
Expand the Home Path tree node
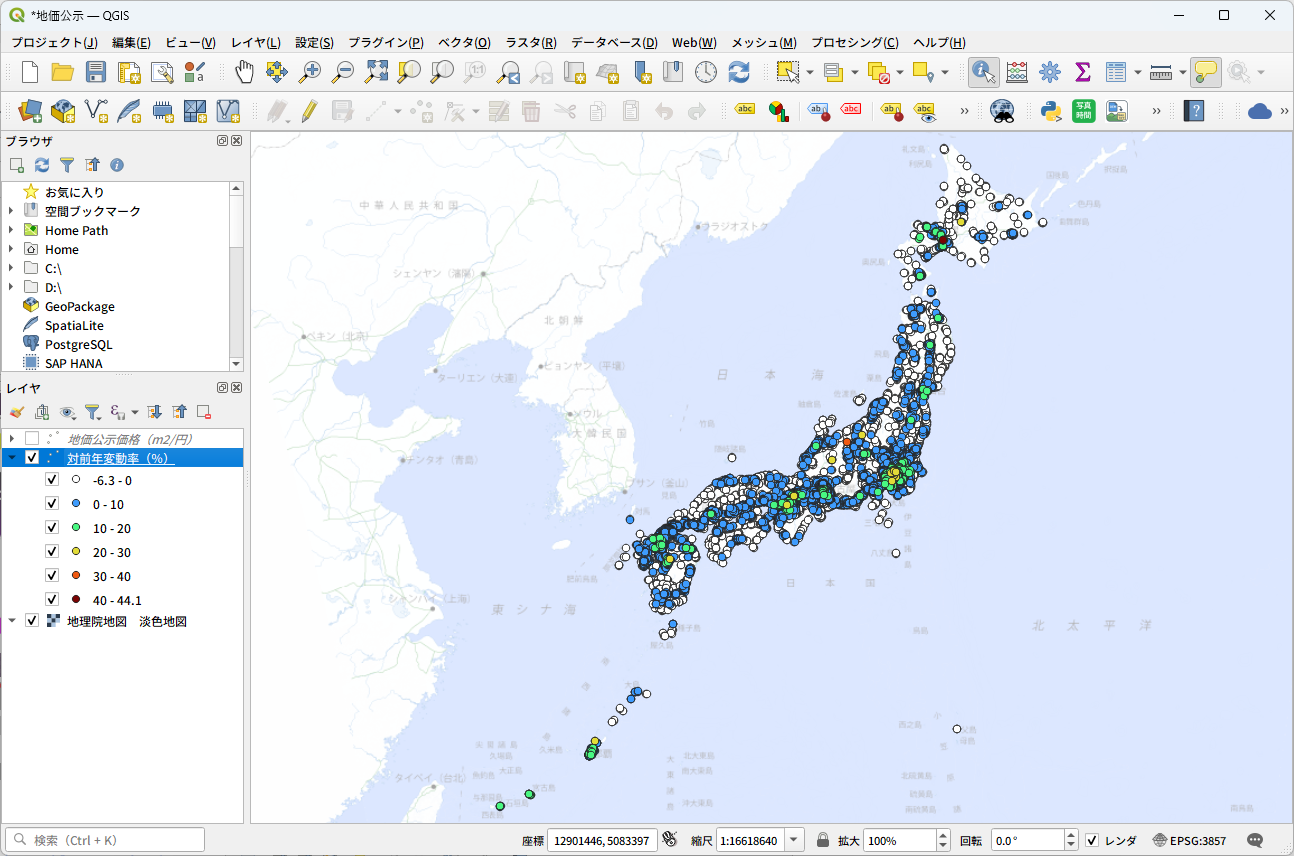pyautogui.click(x=11, y=231)
